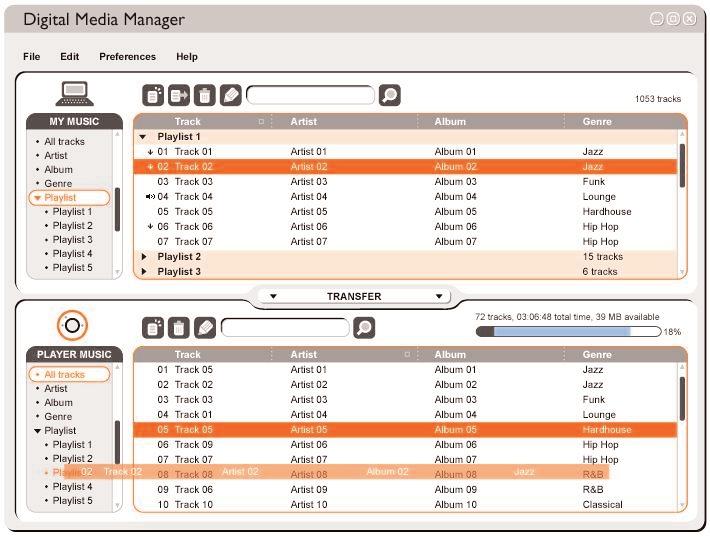Click the '15 tracks' count beside Playlist 2
This screenshot has width=710, height=537.
pos(603,257)
